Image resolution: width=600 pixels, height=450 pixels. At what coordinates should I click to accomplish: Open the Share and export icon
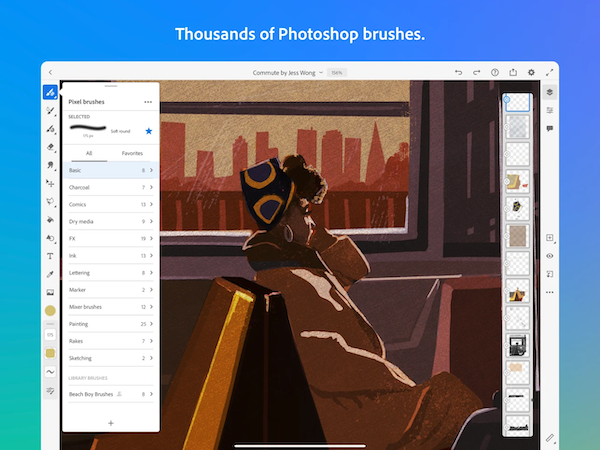pyautogui.click(x=513, y=72)
